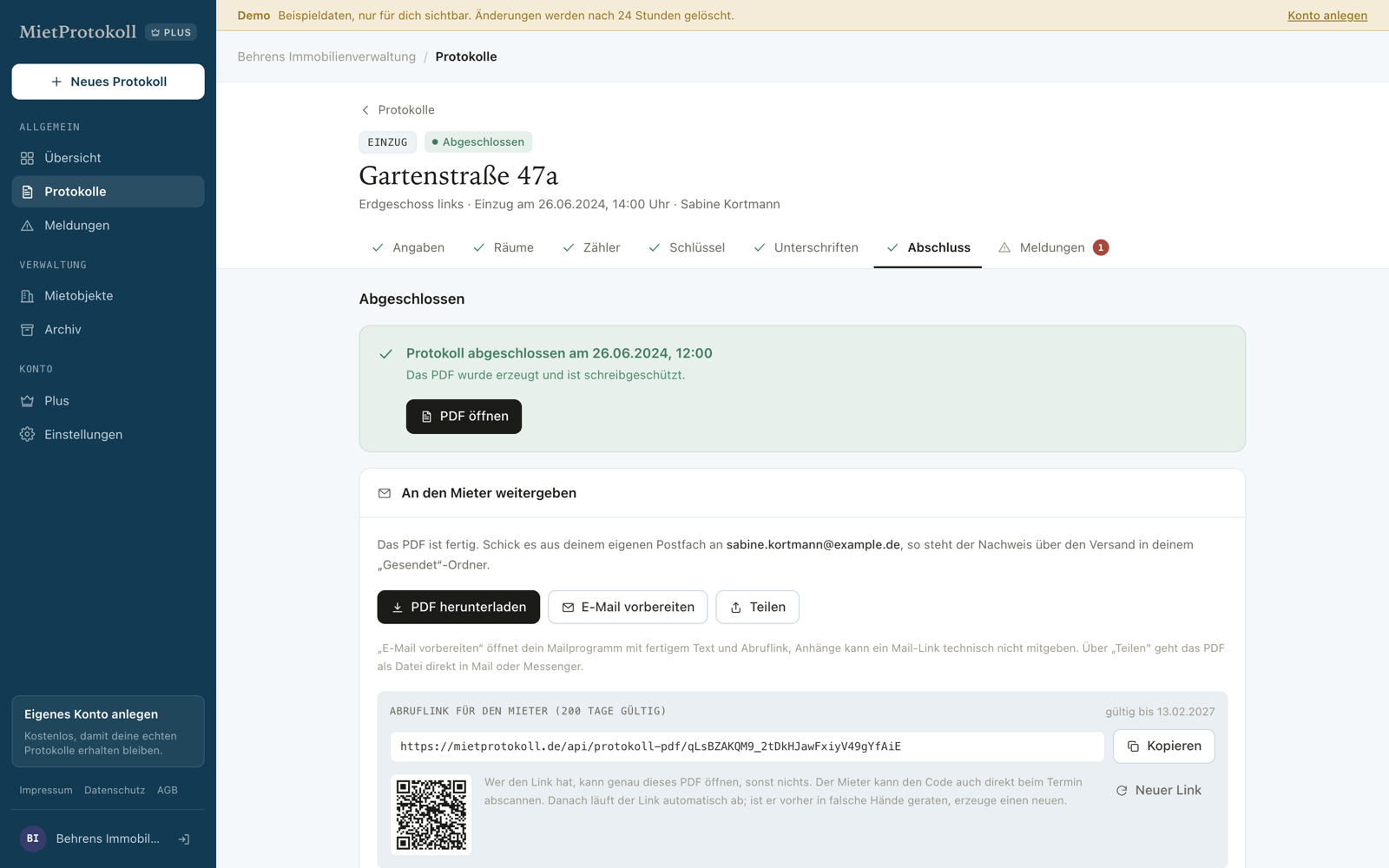The image size is (1389, 868).
Task: Open the Datenschutz link
Action: (x=115, y=790)
